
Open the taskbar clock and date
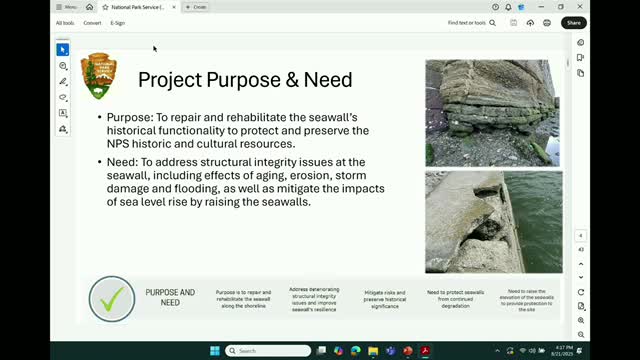point(562,351)
